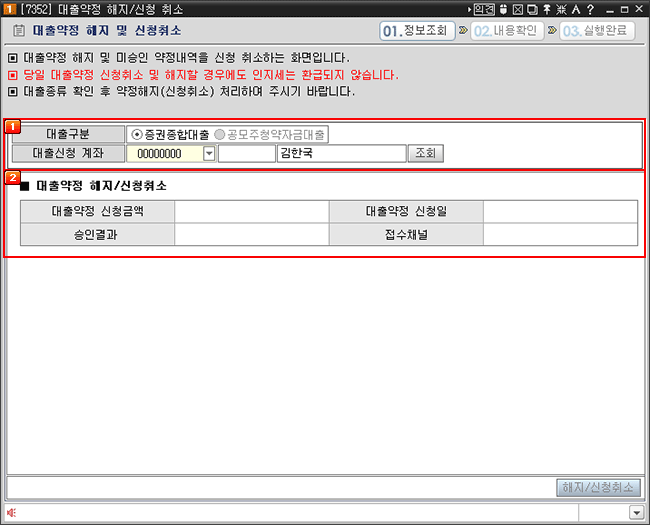Click the starburst icon in title bar
650x525 pixels.
click(561, 8)
